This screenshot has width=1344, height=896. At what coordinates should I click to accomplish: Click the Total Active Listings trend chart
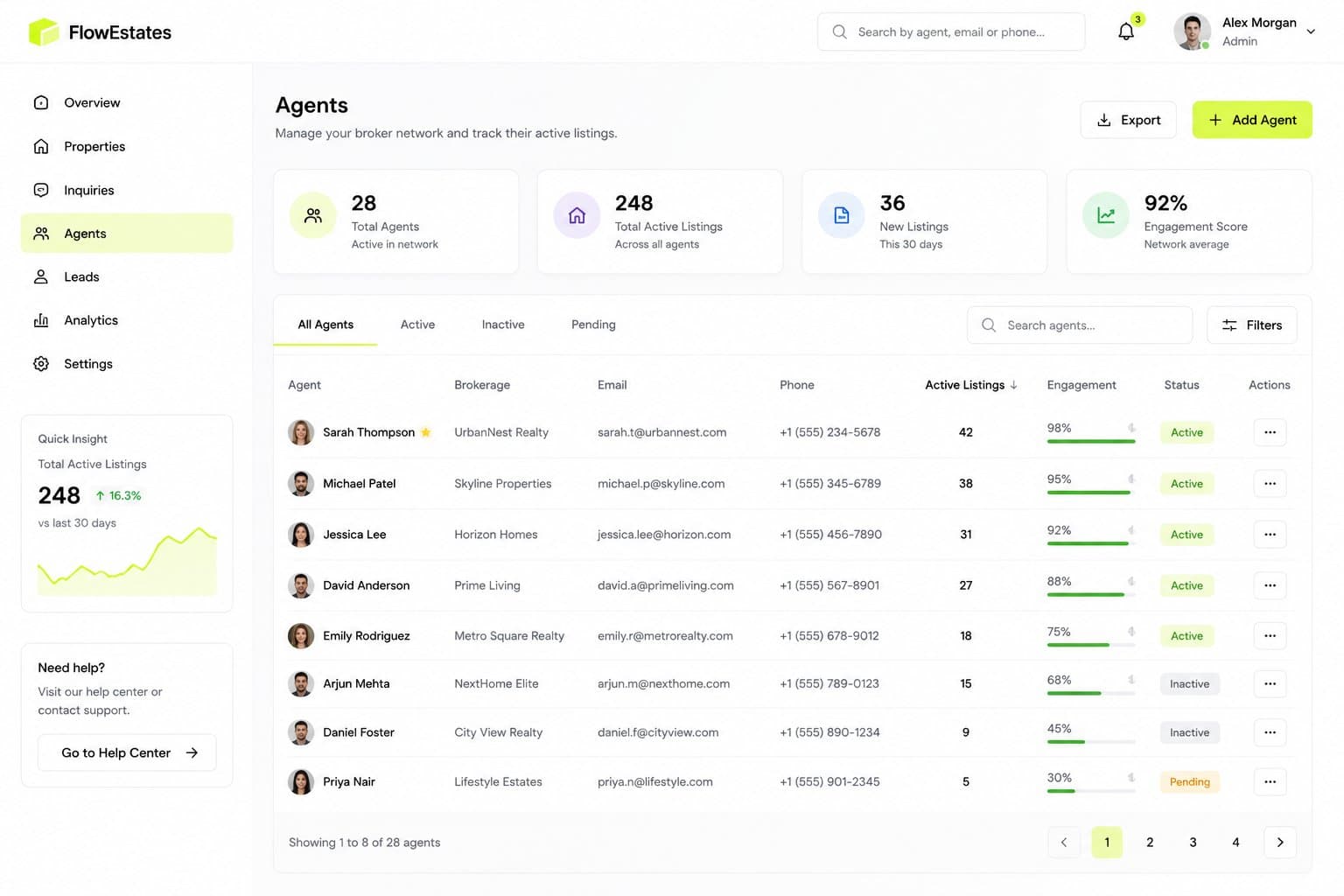pyautogui.click(x=127, y=561)
